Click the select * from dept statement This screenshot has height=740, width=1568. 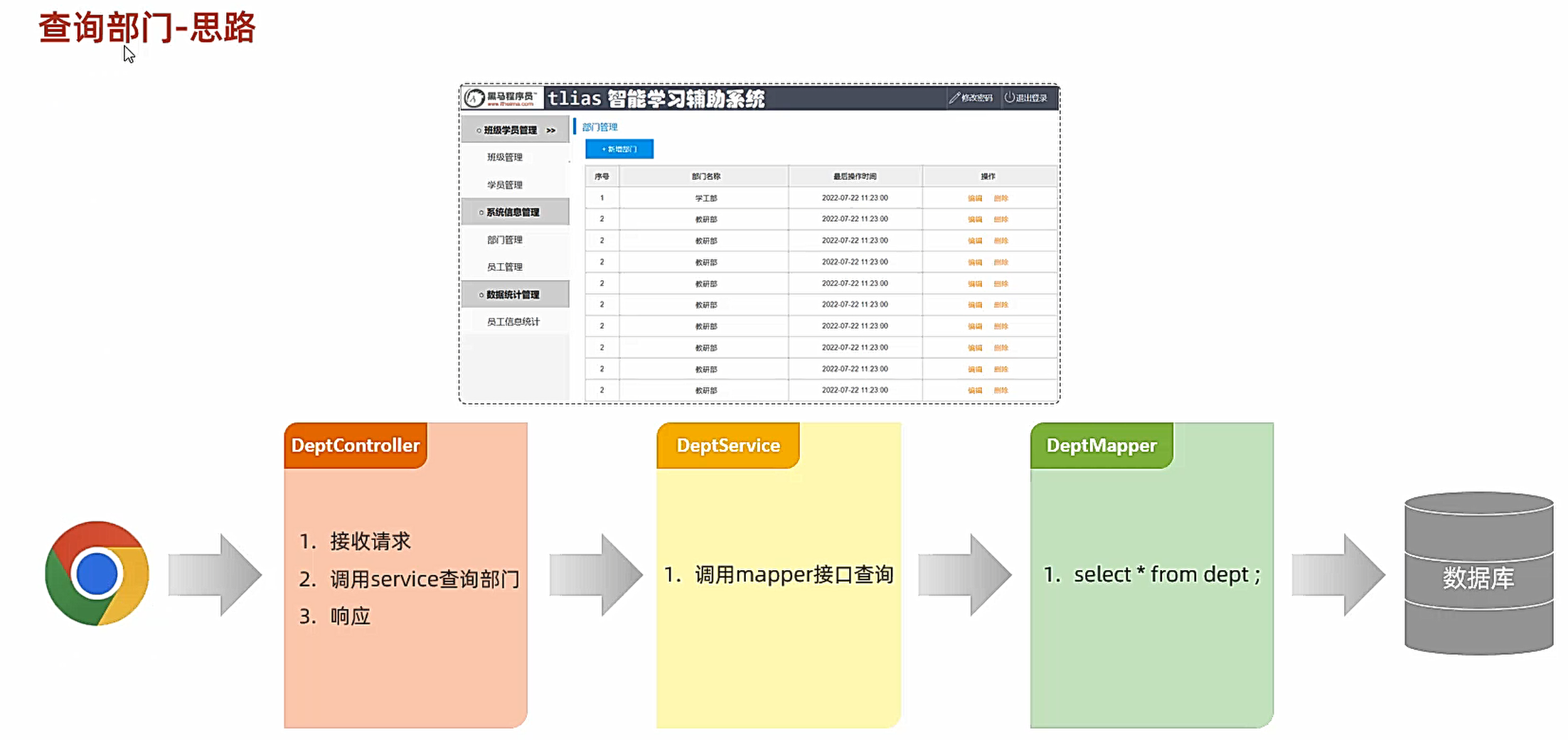click(1167, 574)
